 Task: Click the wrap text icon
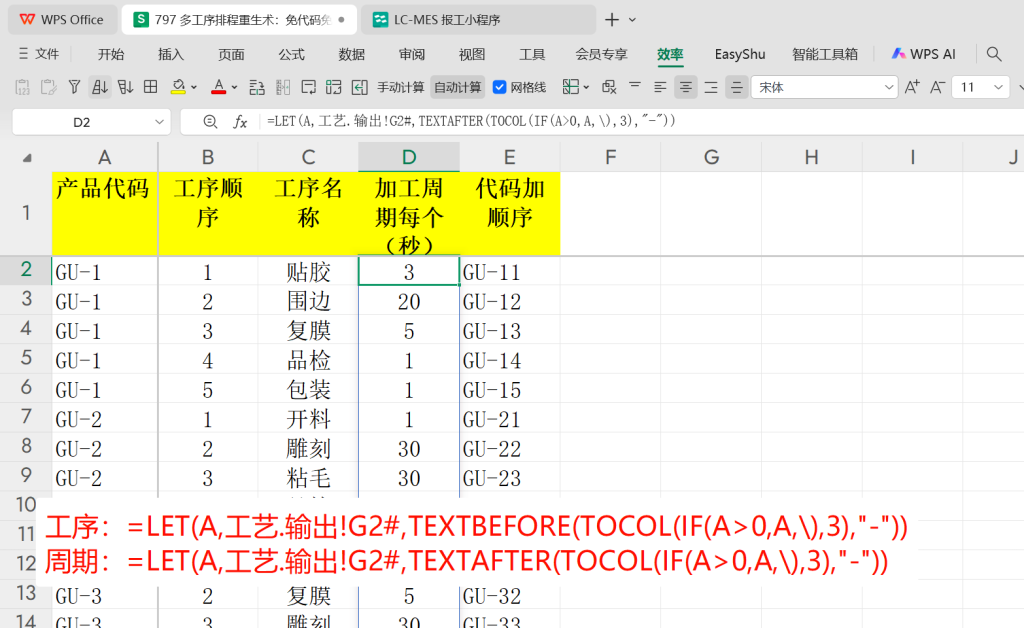(308, 87)
